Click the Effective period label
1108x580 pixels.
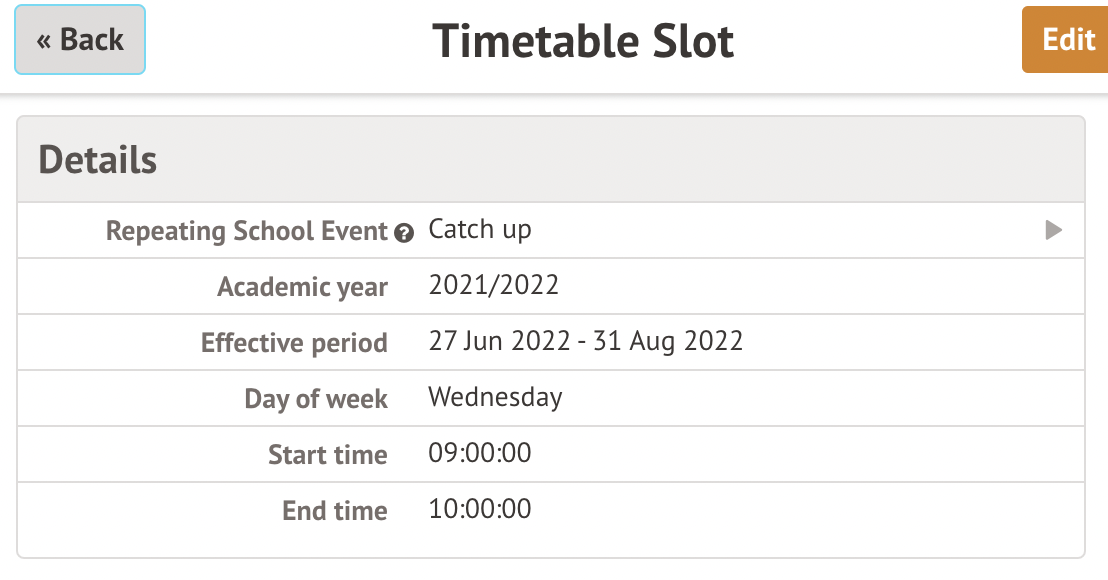(294, 343)
